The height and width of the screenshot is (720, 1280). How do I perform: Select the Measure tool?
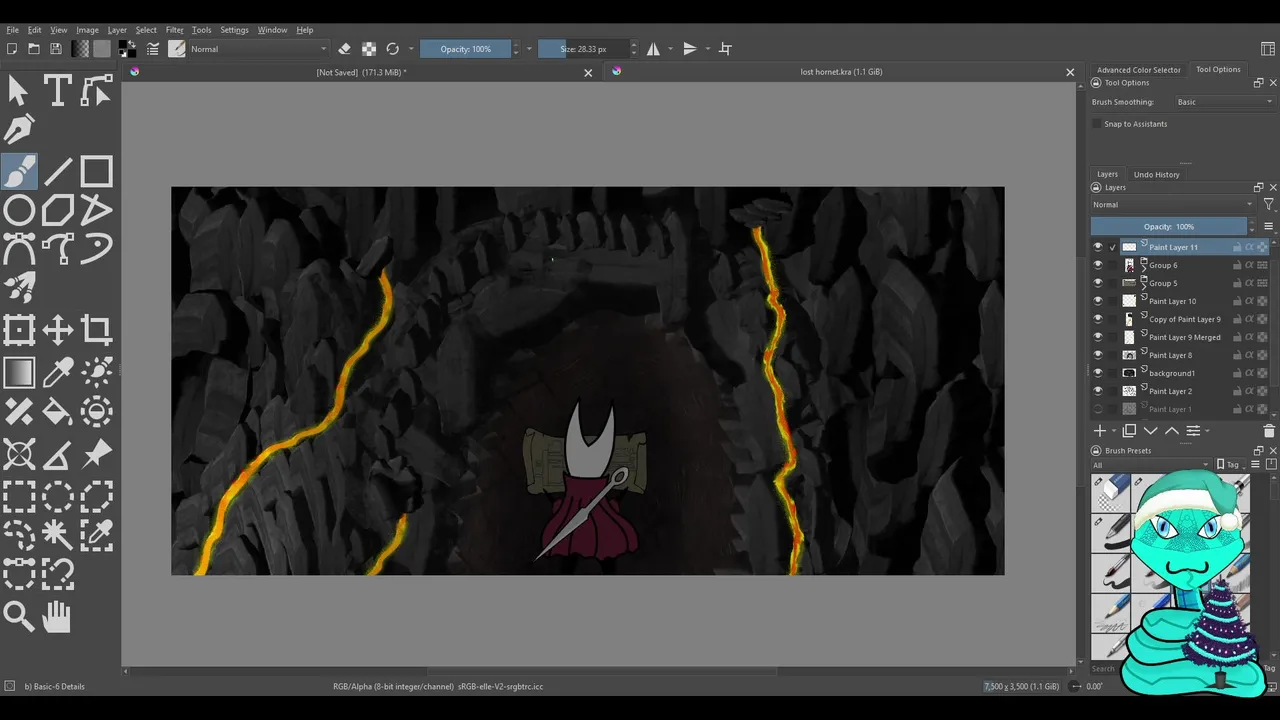(57, 455)
